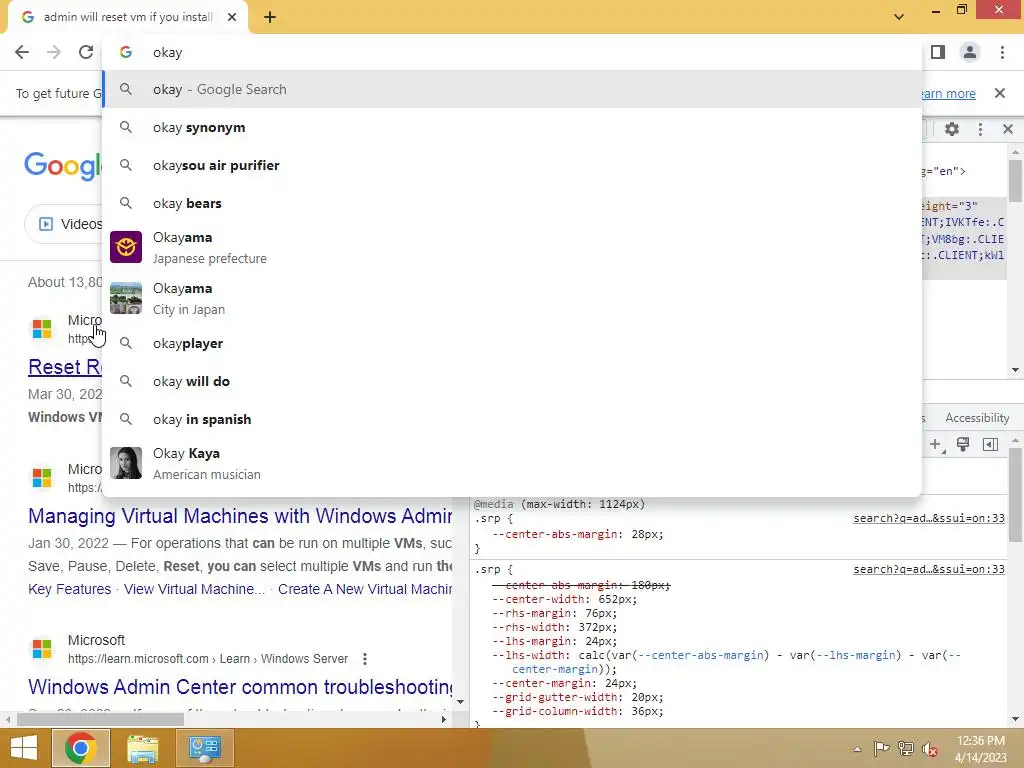Toggle computed styles sidebar icon
1024x768 pixels.
pos(990,445)
